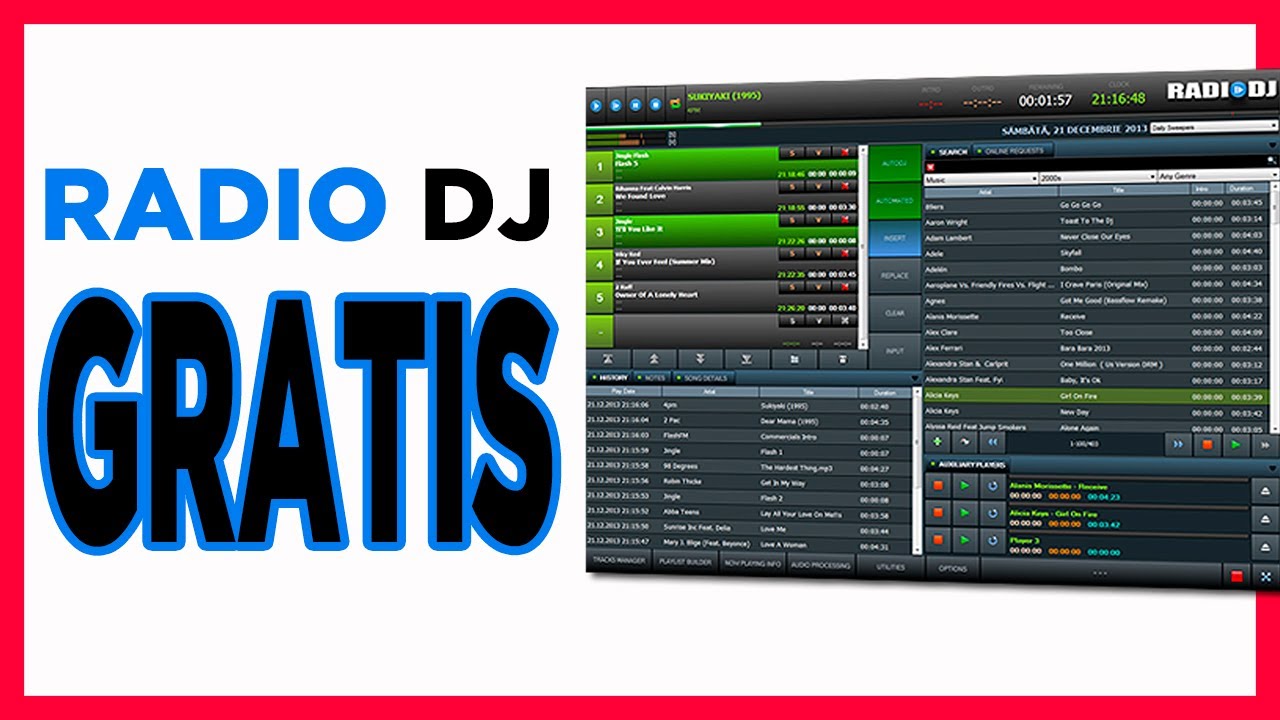Go to next page of search results
Viewport: 1280px width, 720px height.
click(1178, 444)
